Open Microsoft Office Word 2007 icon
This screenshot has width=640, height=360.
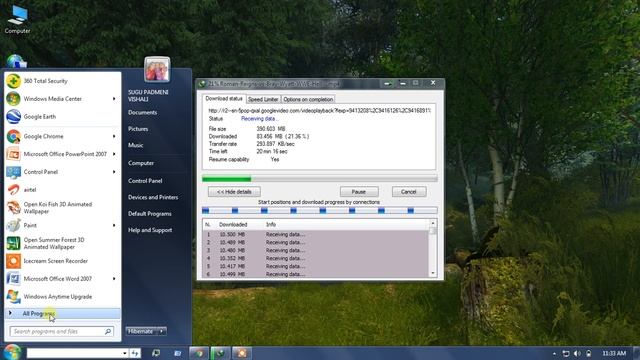coord(13,279)
